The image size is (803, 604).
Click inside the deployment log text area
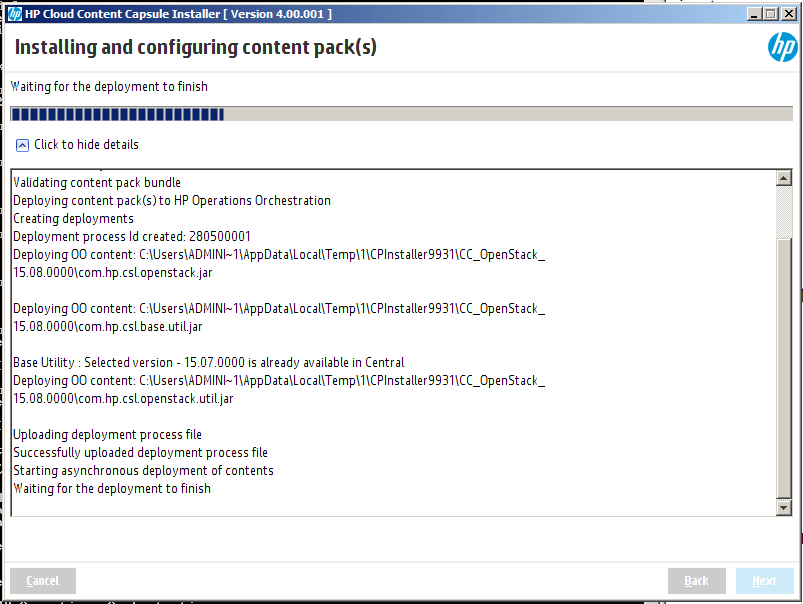[390, 340]
